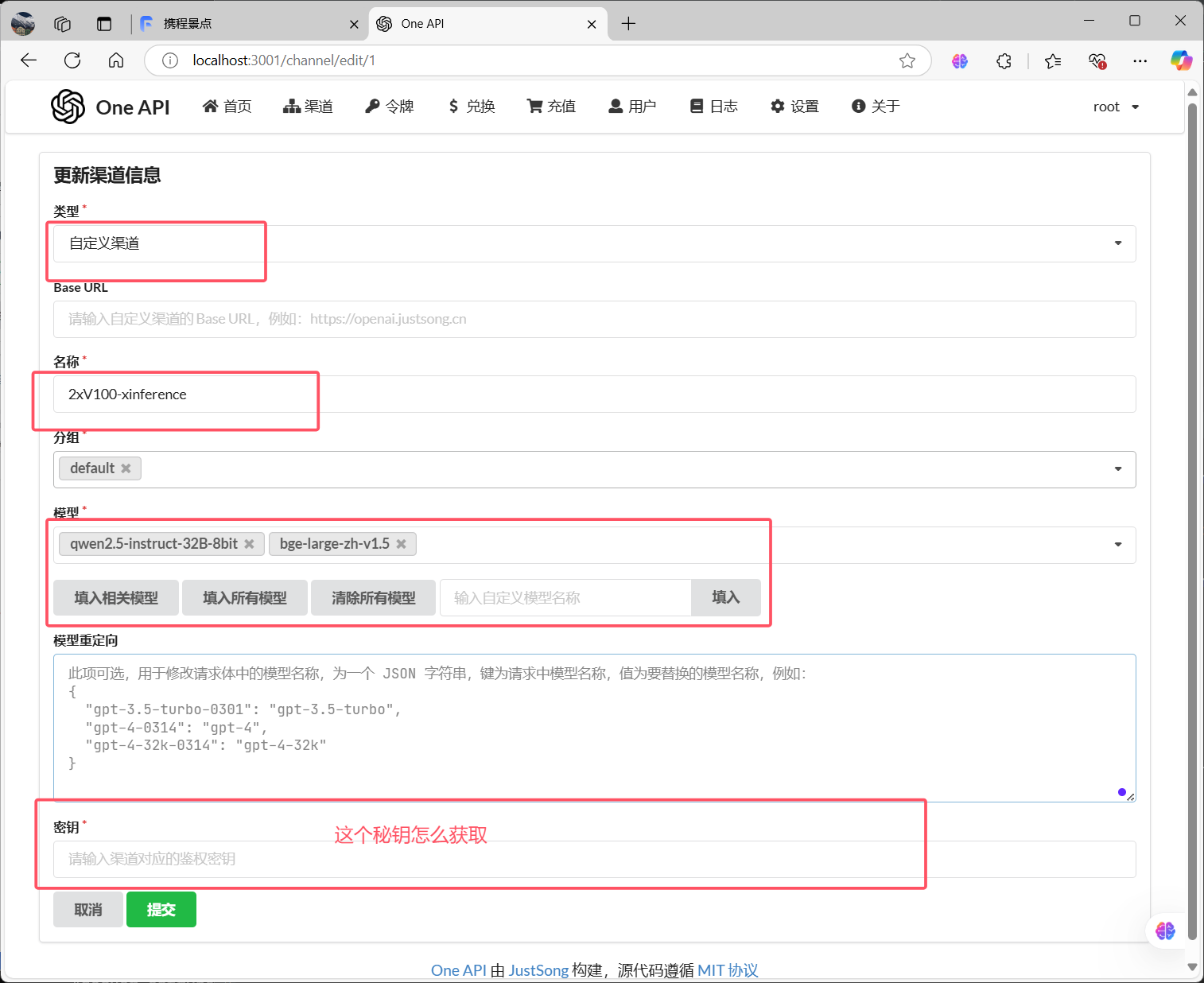Remove the bge-large-zh-v1.5 model tag
This screenshot has width=1204, height=983.
click(401, 544)
